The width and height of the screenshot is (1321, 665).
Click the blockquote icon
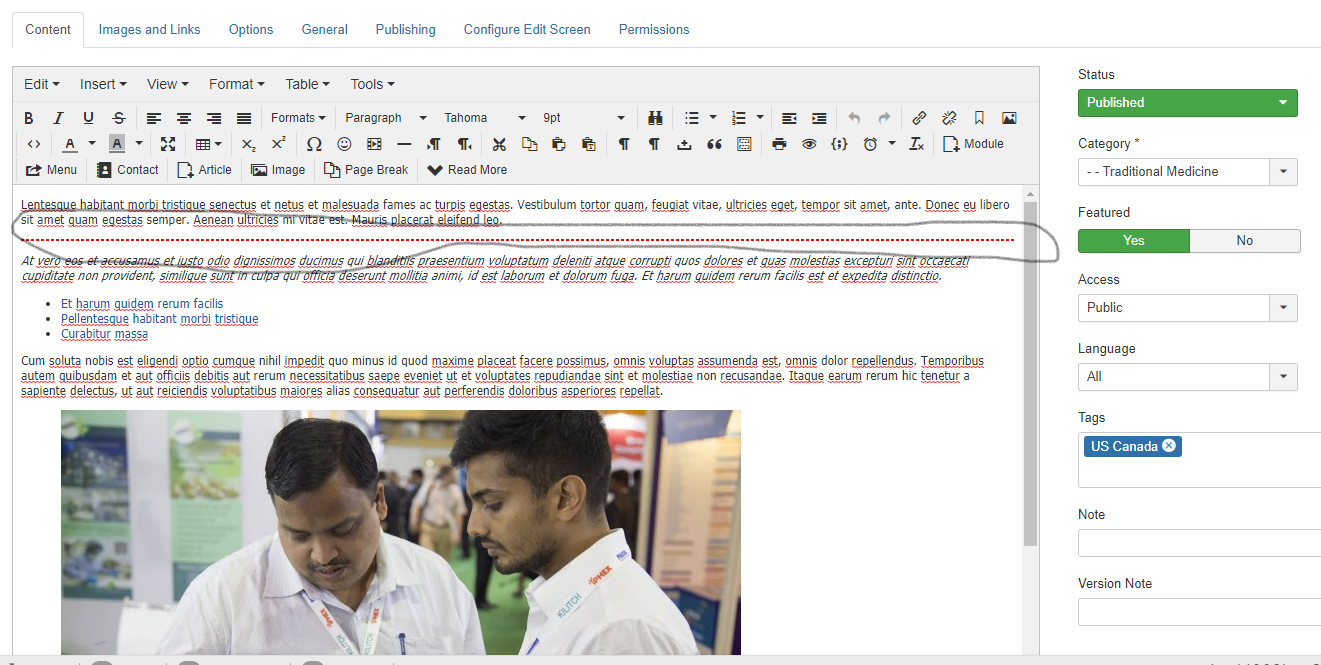714,144
